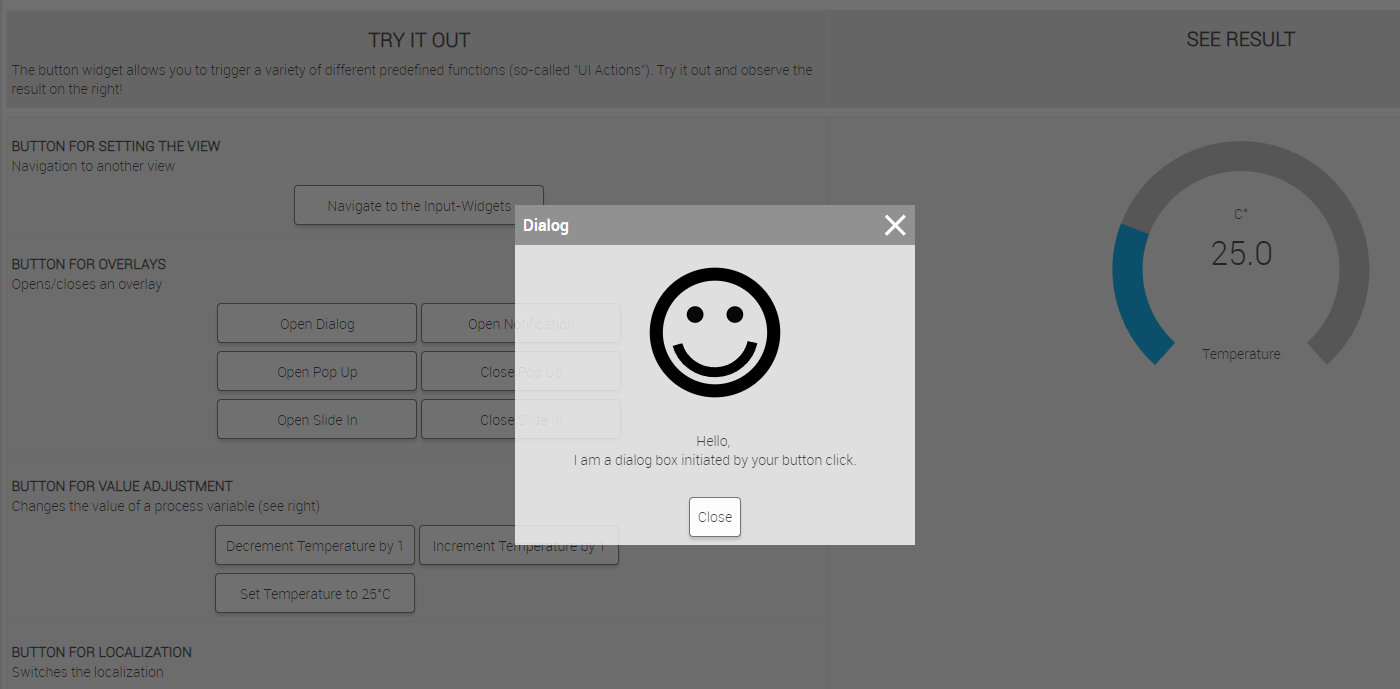Click the Open Slide In button

pos(317,419)
